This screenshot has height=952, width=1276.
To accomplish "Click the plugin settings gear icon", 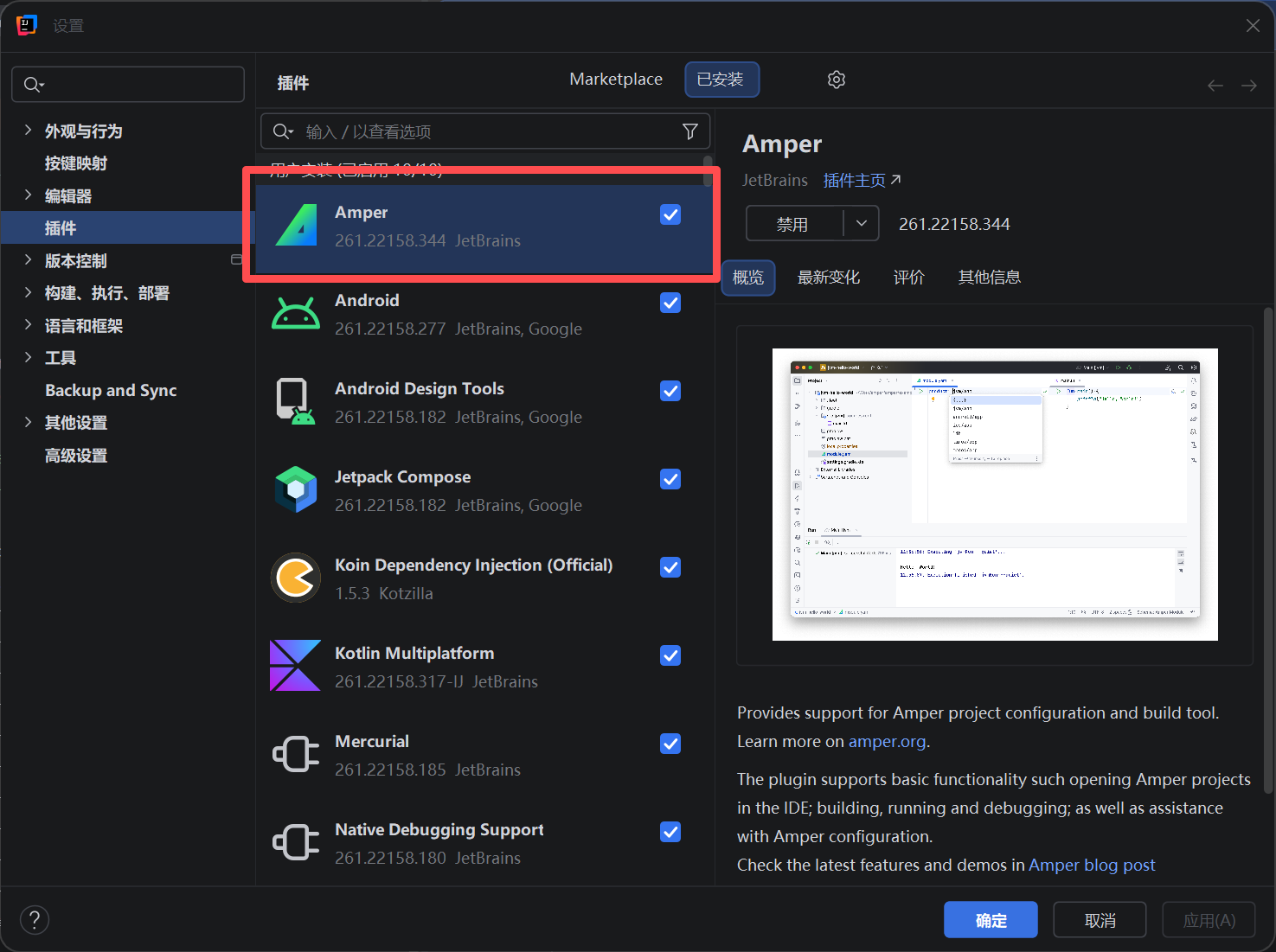I will click(x=836, y=80).
